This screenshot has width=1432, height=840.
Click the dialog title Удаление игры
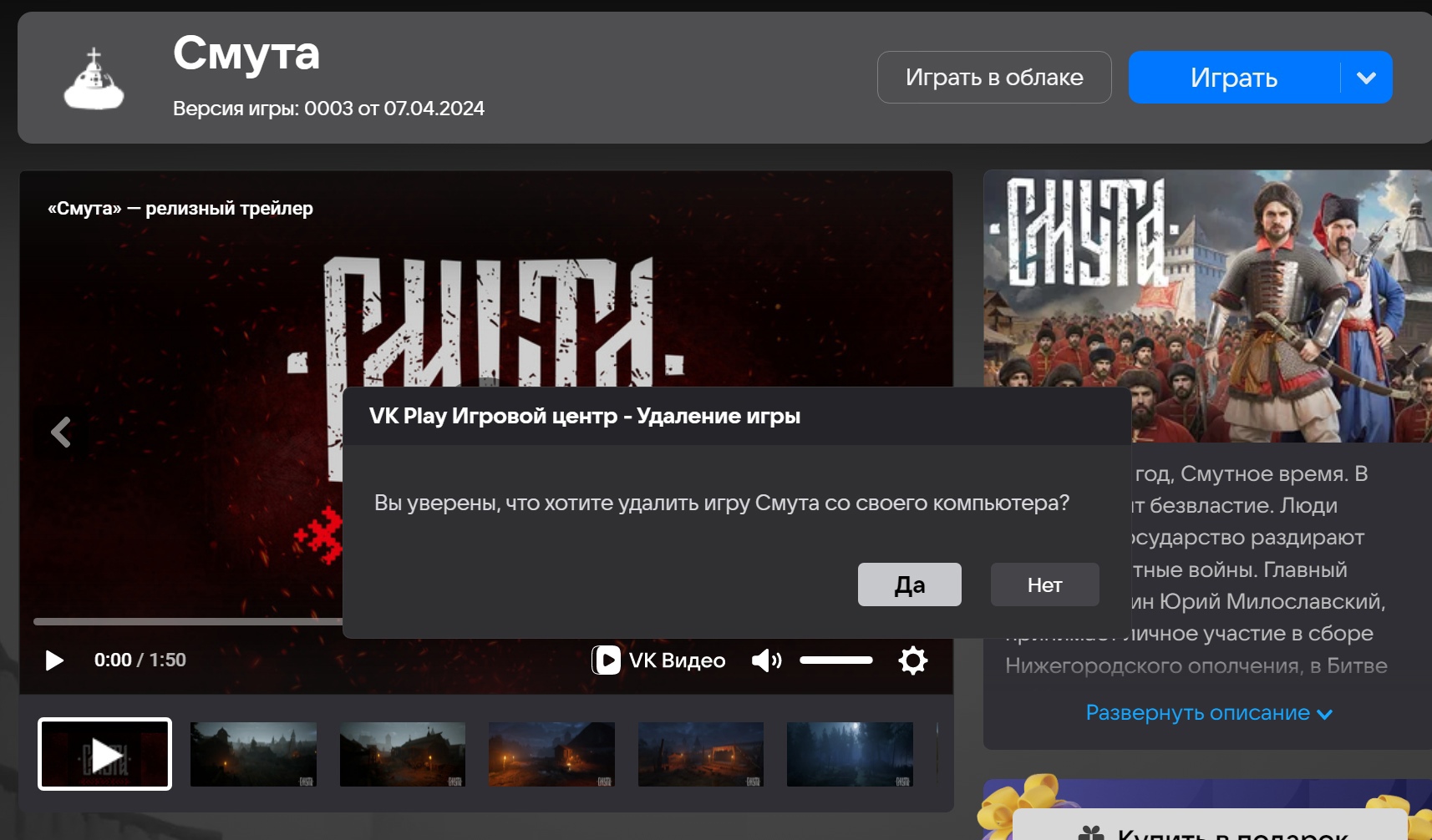pyautogui.click(x=585, y=416)
